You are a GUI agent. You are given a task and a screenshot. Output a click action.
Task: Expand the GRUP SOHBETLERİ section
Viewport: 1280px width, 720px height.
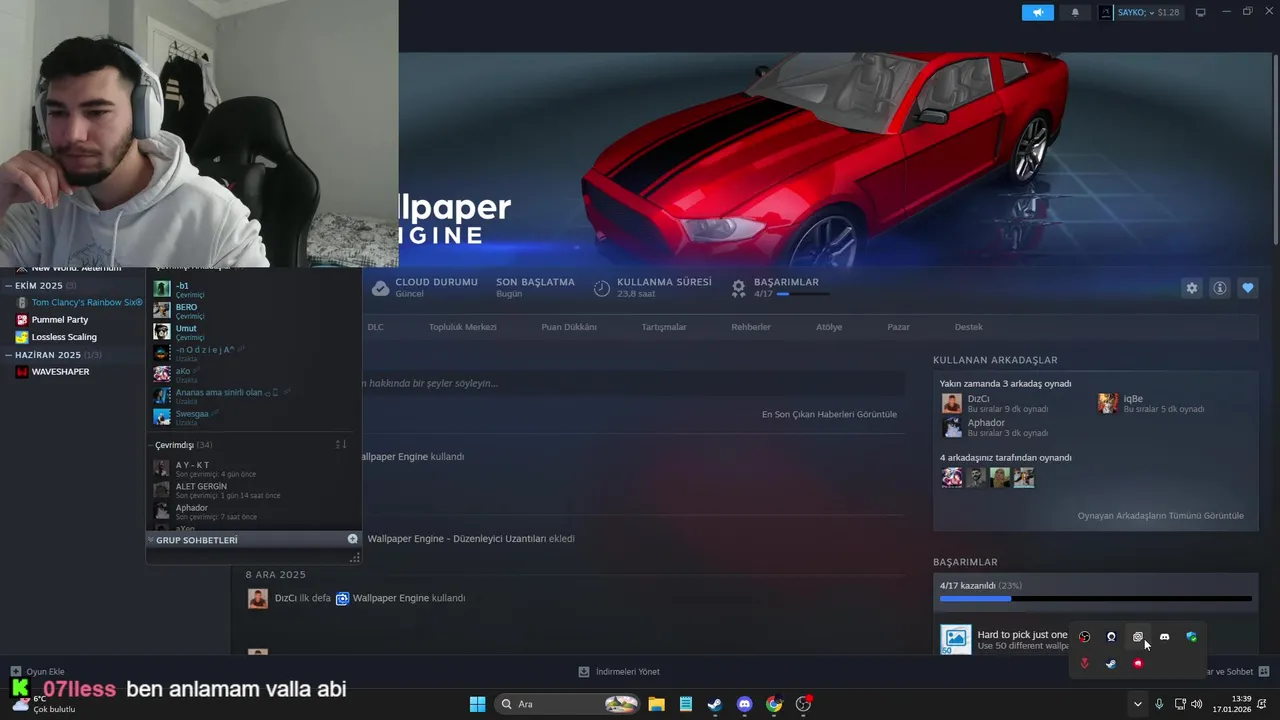tap(196, 540)
